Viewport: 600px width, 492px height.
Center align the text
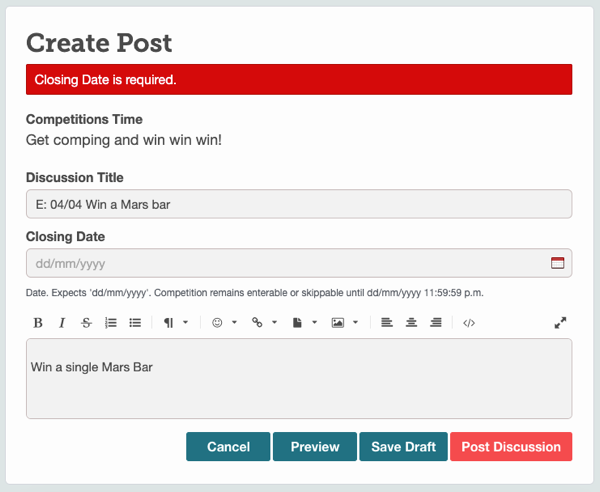pyautogui.click(x=411, y=323)
